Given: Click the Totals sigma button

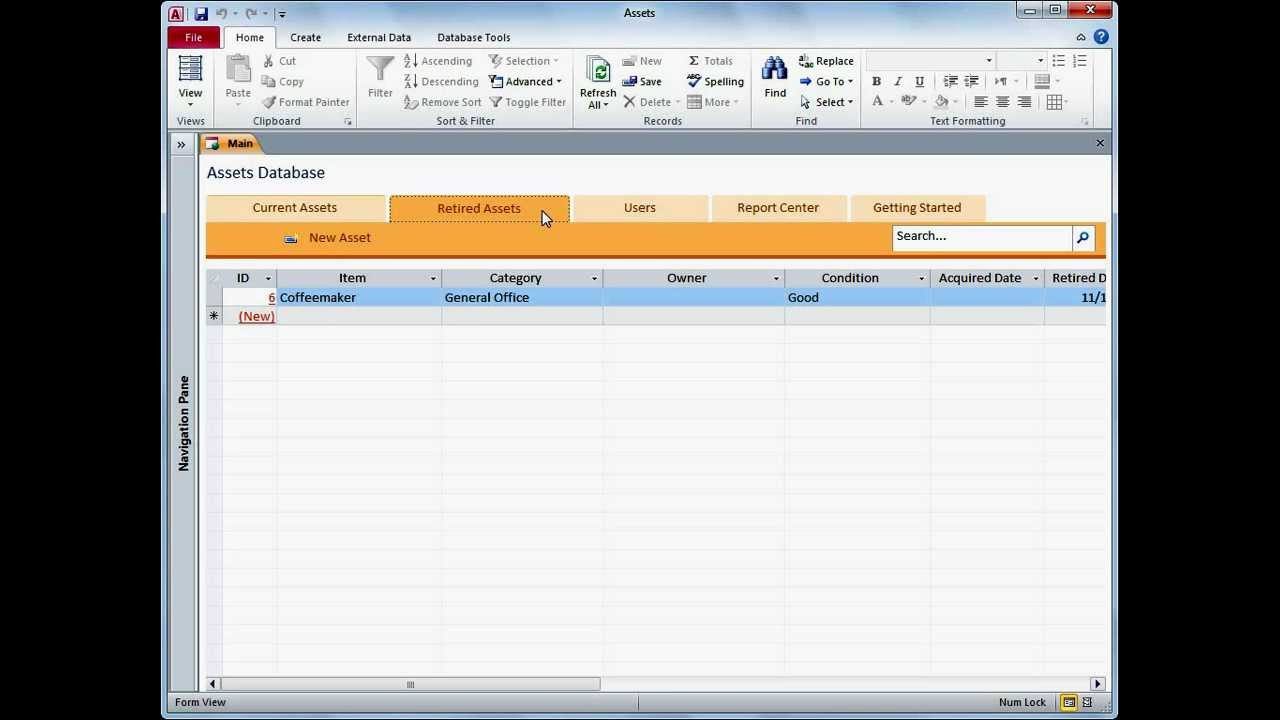Looking at the screenshot, I should point(710,61).
